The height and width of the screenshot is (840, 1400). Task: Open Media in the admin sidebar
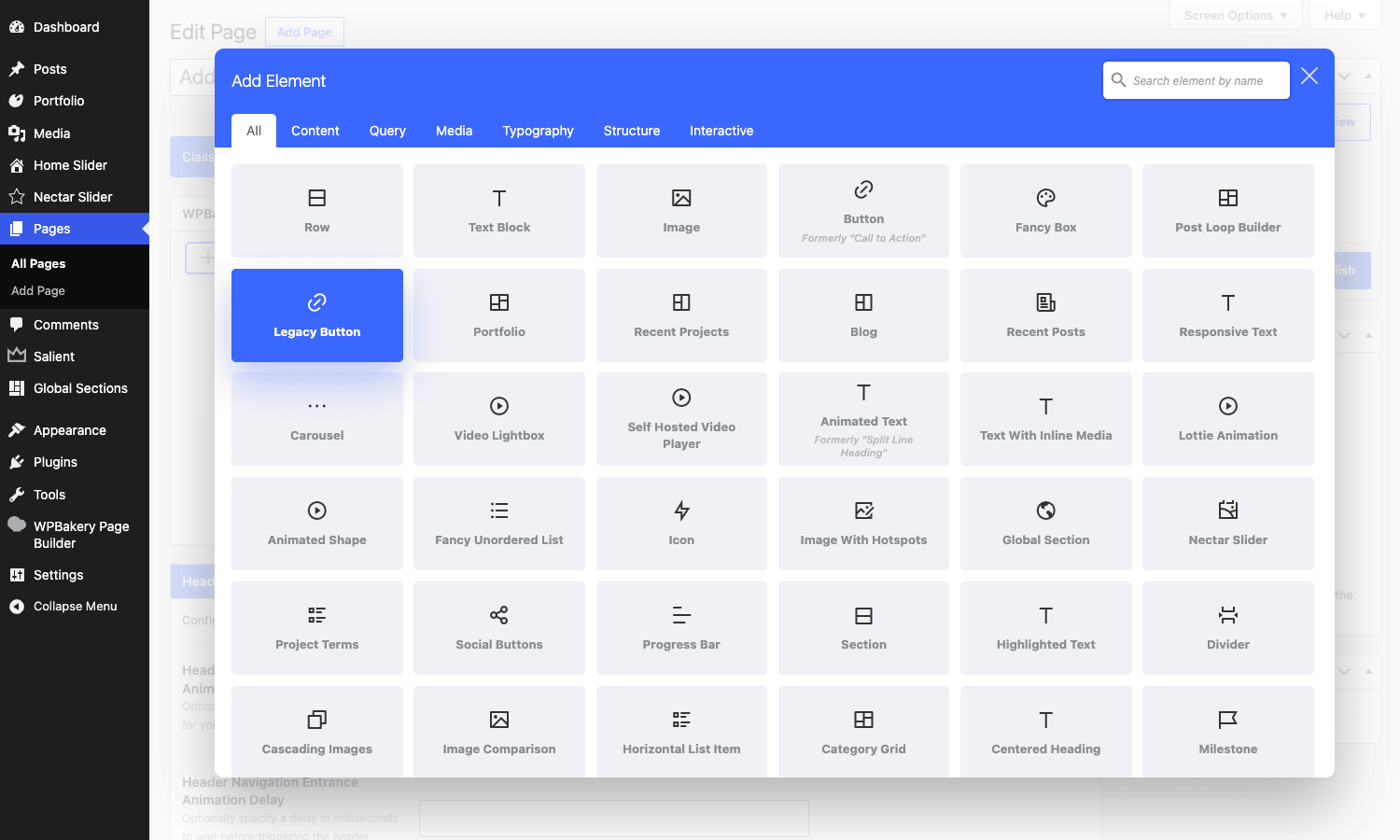pyautogui.click(x=75, y=133)
